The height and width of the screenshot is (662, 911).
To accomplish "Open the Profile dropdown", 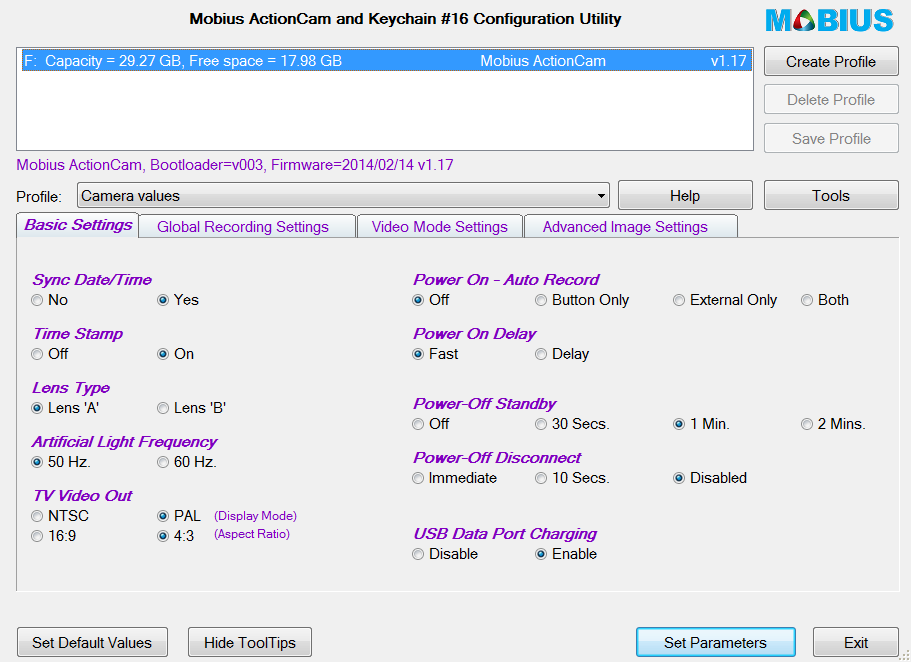I will pyautogui.click(x=343, y=196).
